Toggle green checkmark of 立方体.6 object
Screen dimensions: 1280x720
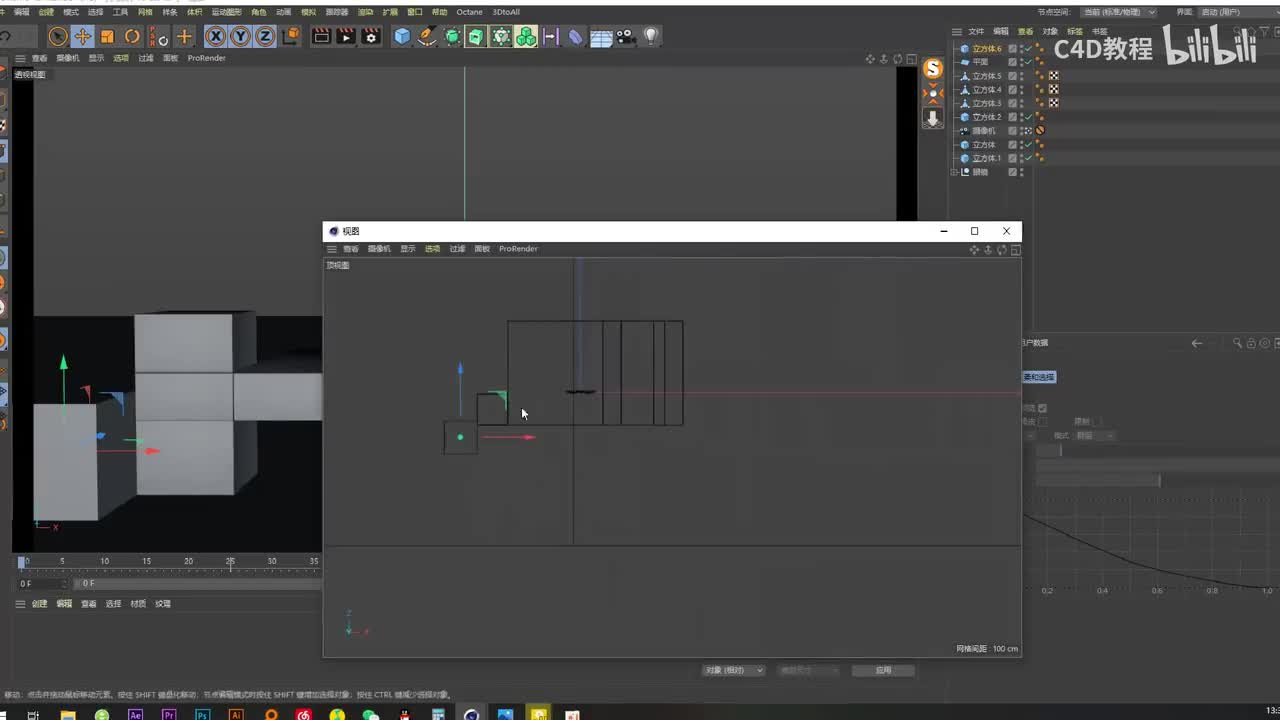pyautogui.click(x=1028, y=48)
